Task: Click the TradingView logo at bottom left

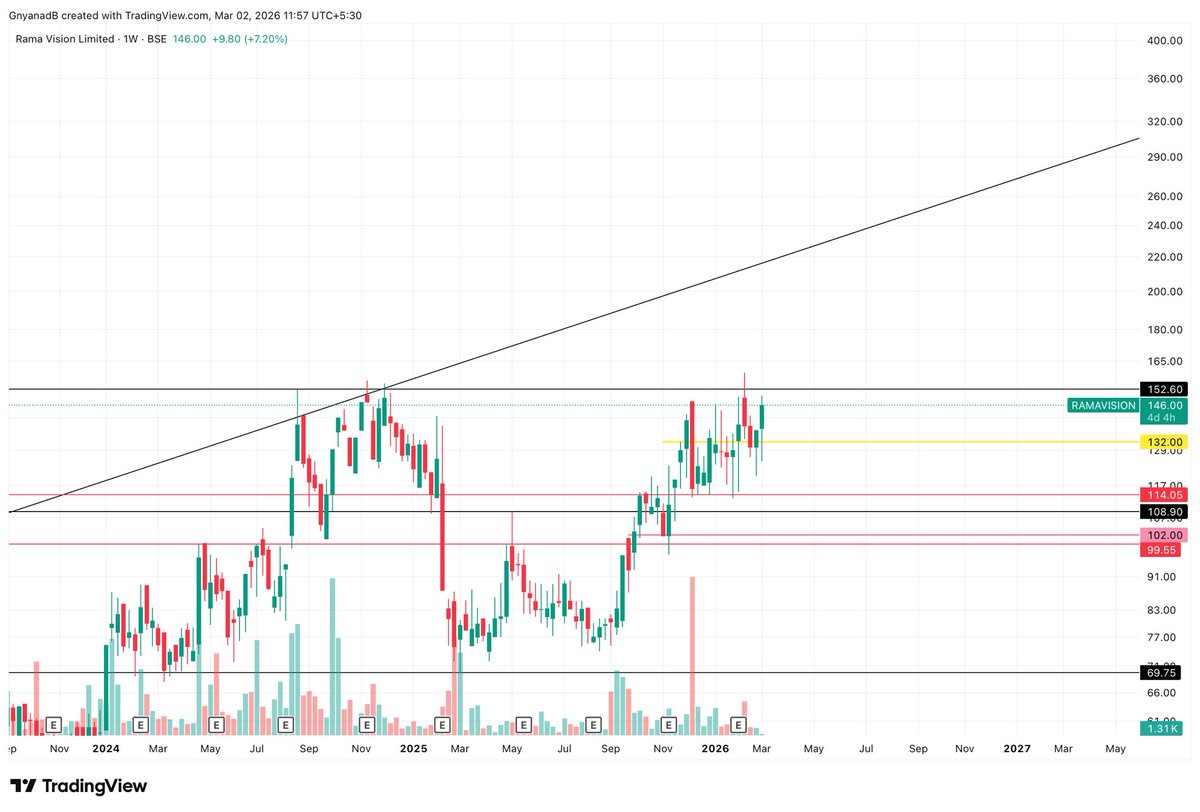Action: tap(78, 786)
